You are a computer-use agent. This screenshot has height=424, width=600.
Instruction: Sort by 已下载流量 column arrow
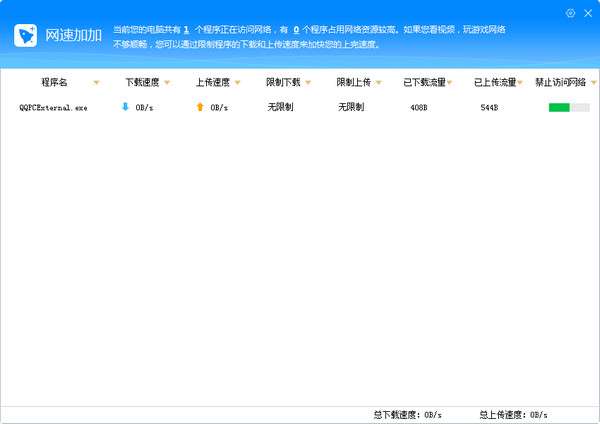click(x=449, y=83)
